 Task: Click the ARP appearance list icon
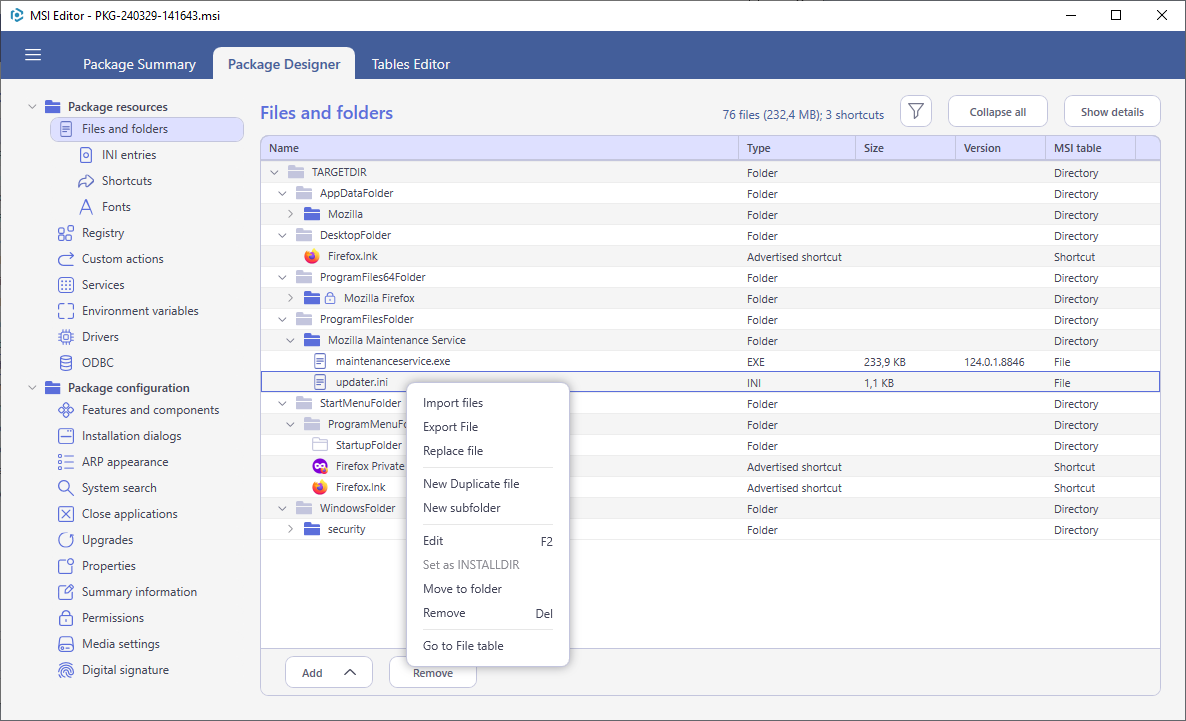pos(66,462)
